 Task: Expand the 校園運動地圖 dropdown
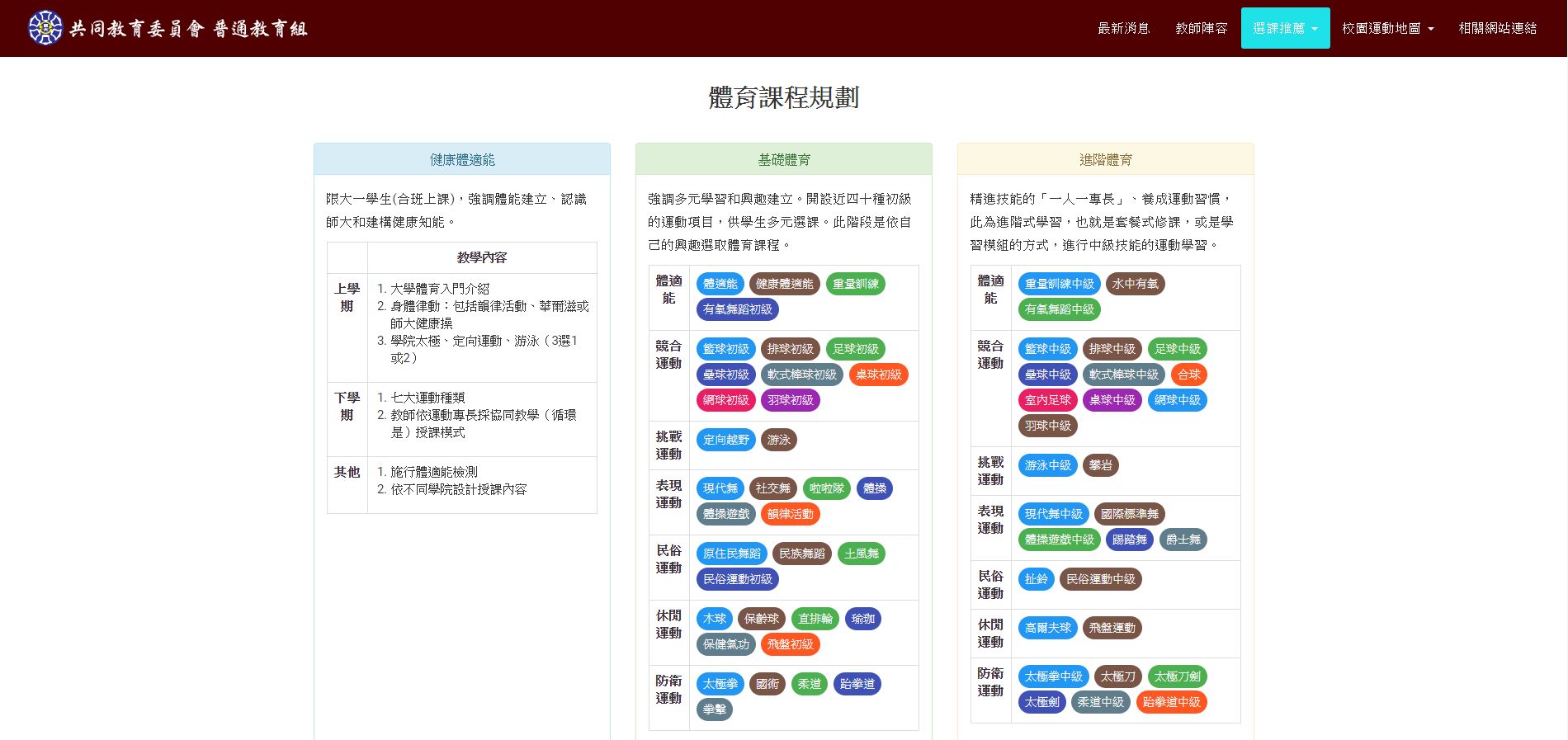[1388, 28]
